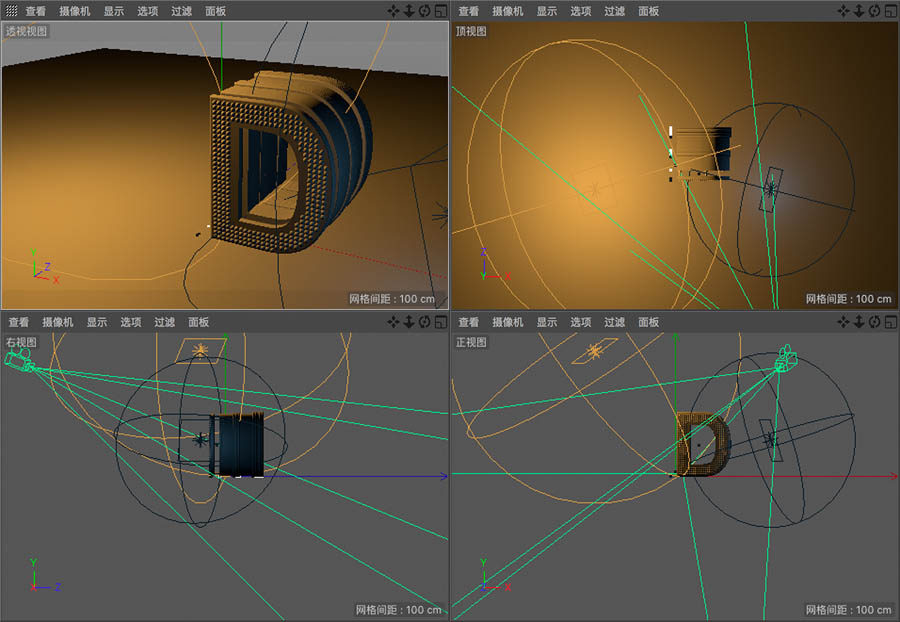
Task: Open the 查看 menu in top viewport
Action: 469,11
